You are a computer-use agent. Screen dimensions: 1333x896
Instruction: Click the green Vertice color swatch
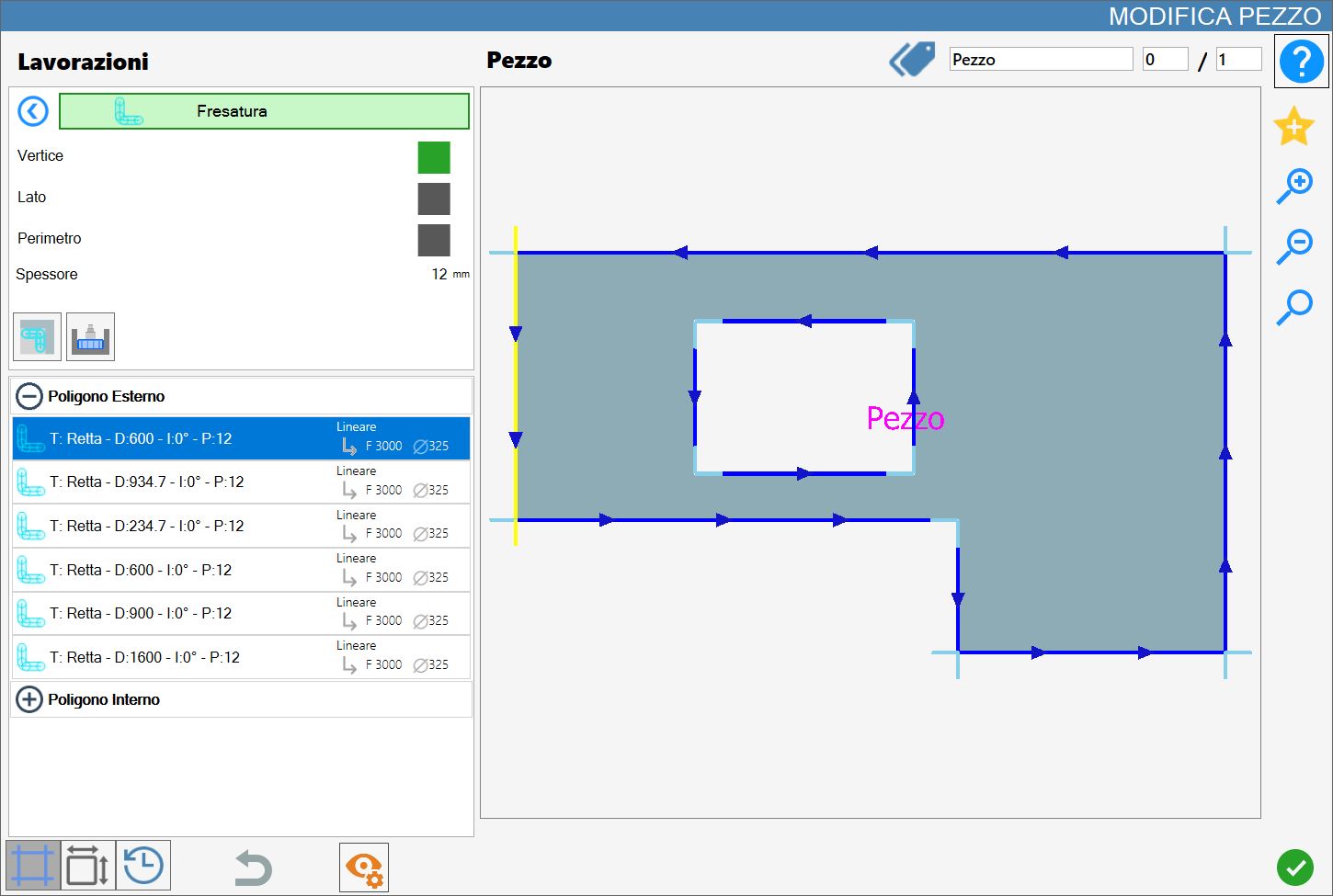coord(434,157)
